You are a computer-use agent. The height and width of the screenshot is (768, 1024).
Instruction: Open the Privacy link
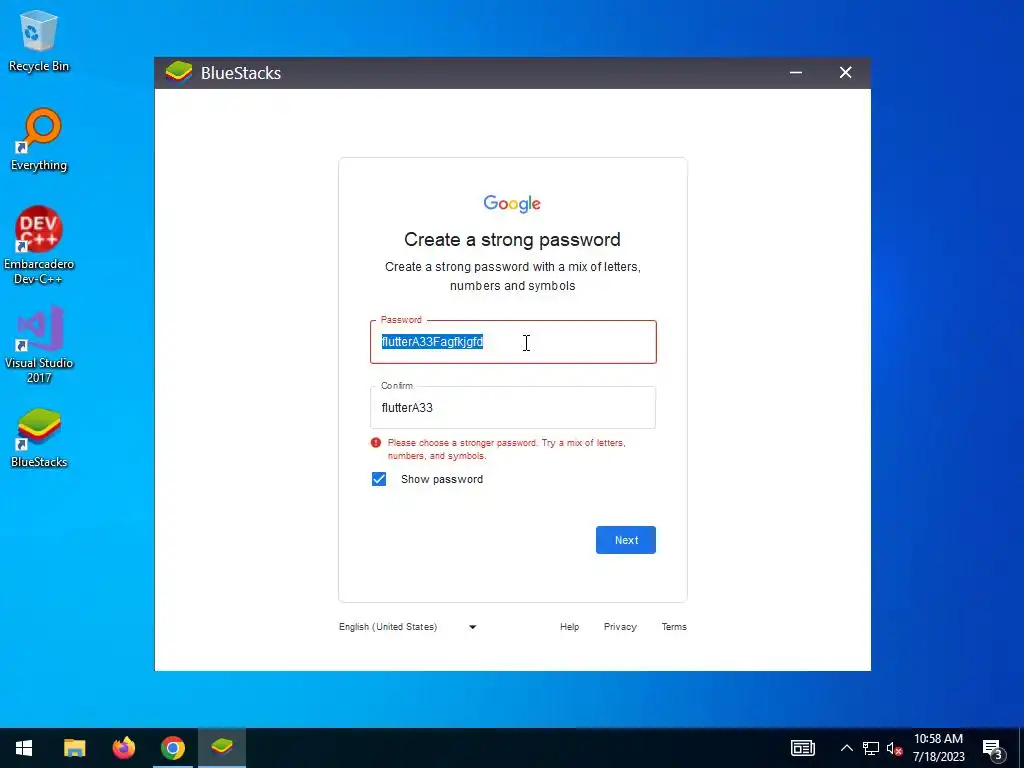[x=620, y=627]
